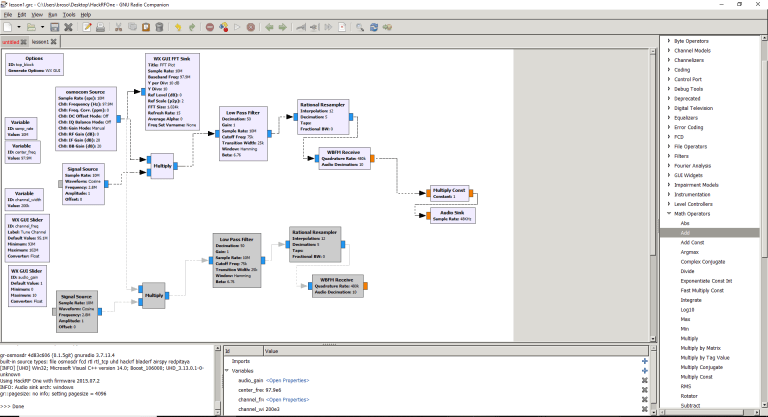Click the New flowgraph icon

point(7,28)
